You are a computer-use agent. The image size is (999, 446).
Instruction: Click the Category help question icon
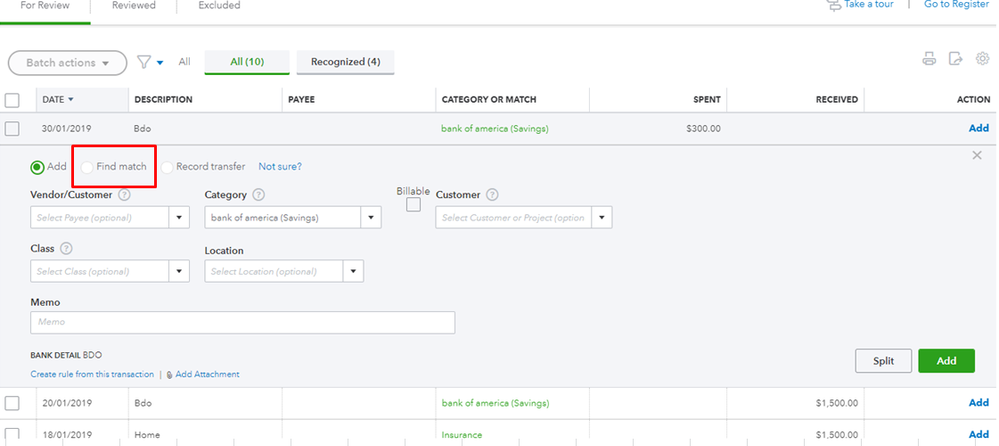coord(259,195)
